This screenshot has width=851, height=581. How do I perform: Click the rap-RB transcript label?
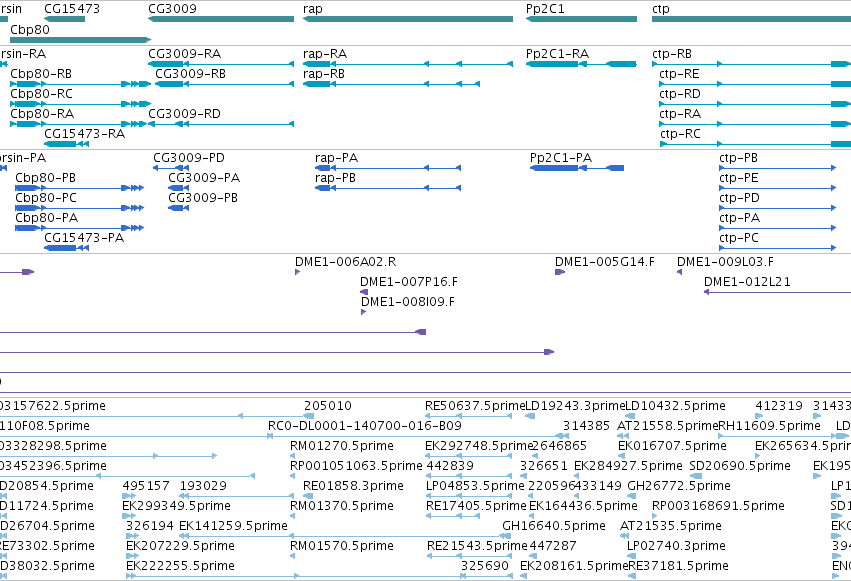pos(324,74)
